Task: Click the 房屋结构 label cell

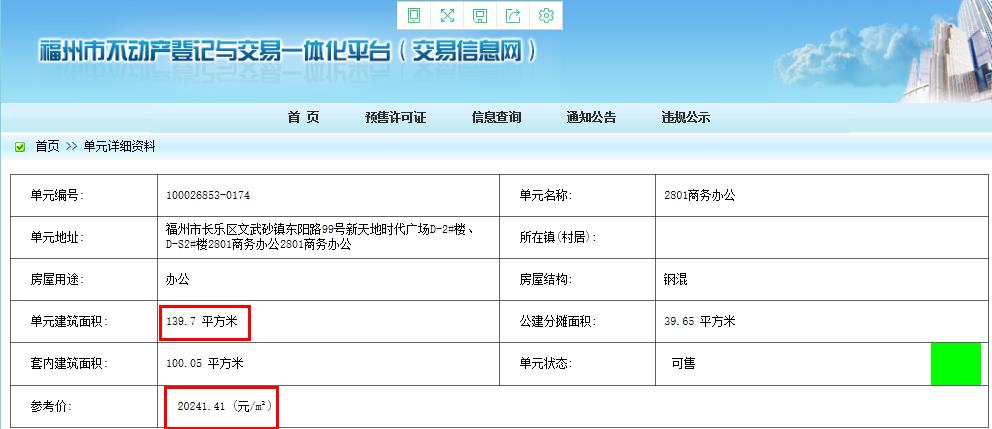Action: coord(577,279)
